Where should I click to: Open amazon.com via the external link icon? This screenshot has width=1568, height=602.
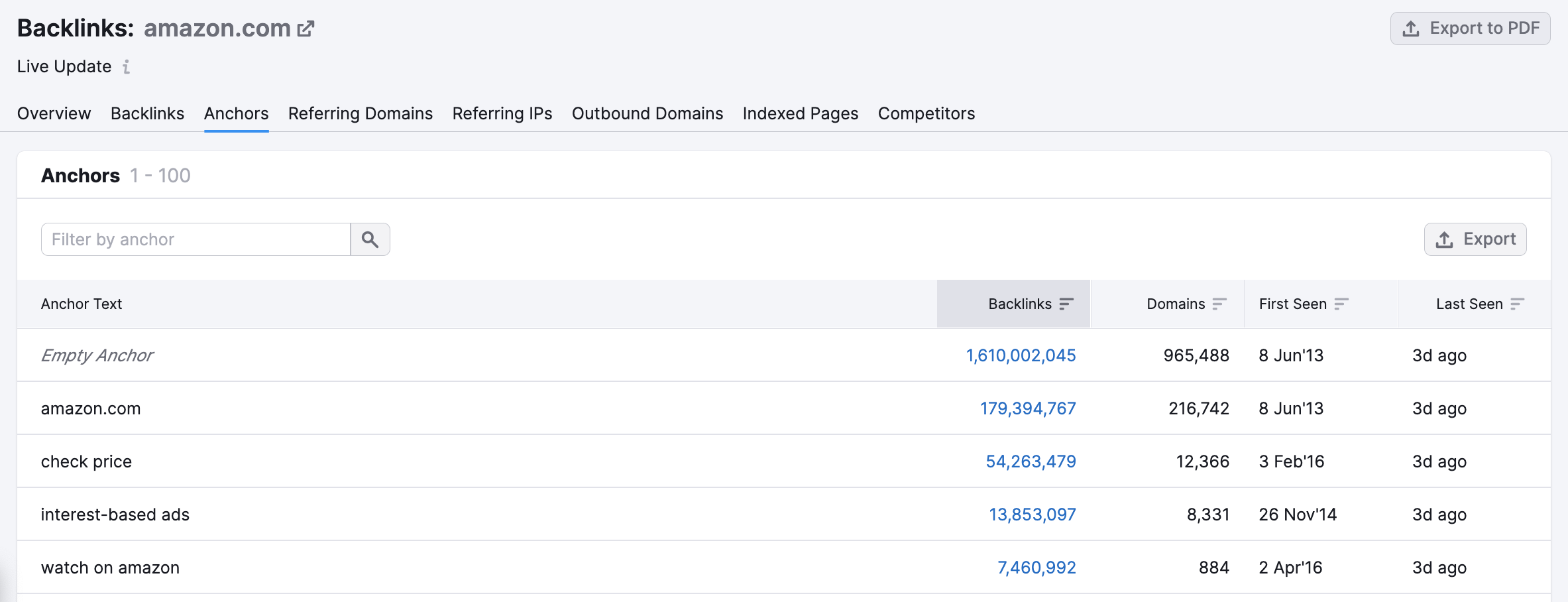point(305,28)
